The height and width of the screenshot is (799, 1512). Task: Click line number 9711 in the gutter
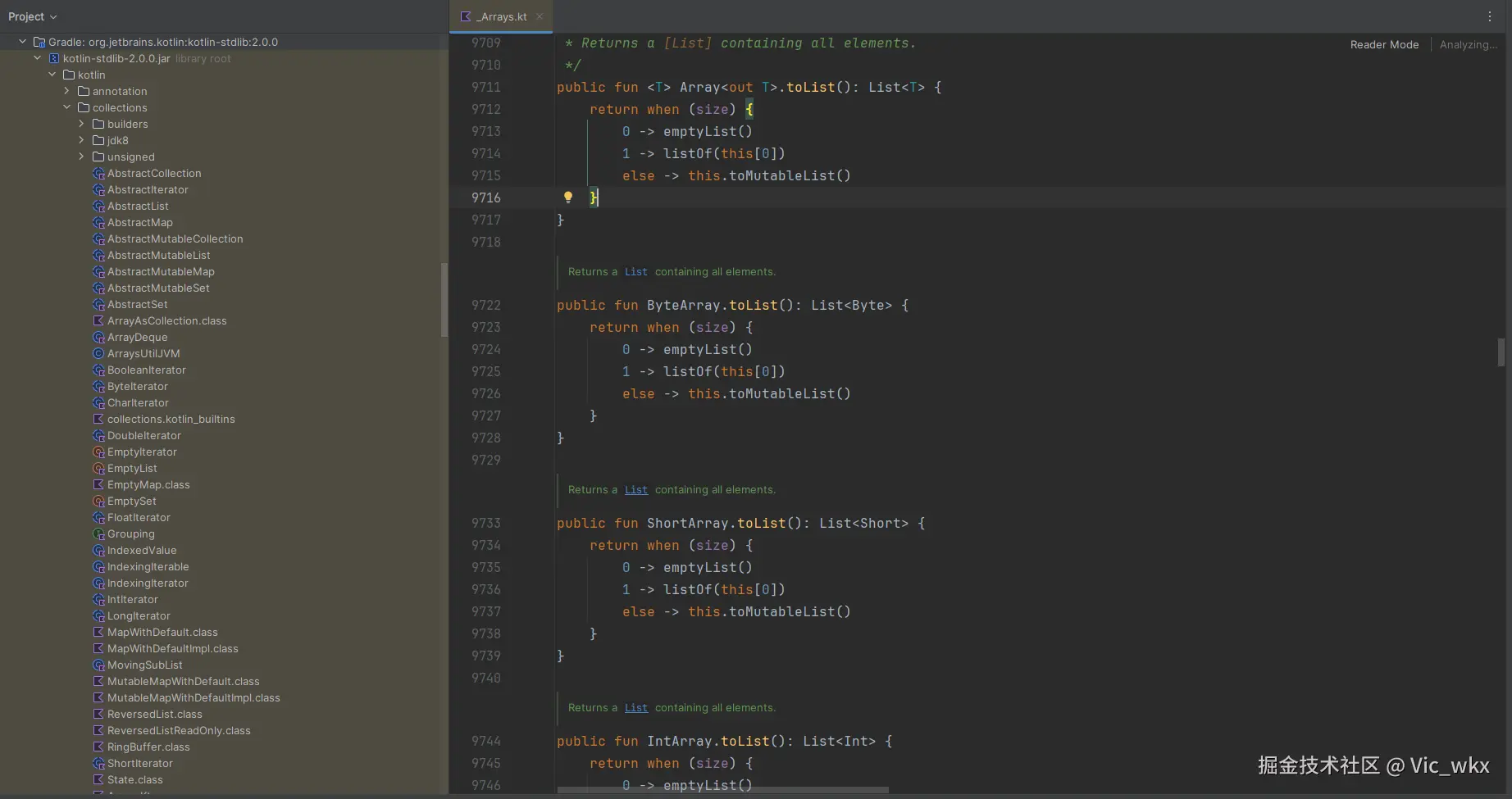coord(485,87)
